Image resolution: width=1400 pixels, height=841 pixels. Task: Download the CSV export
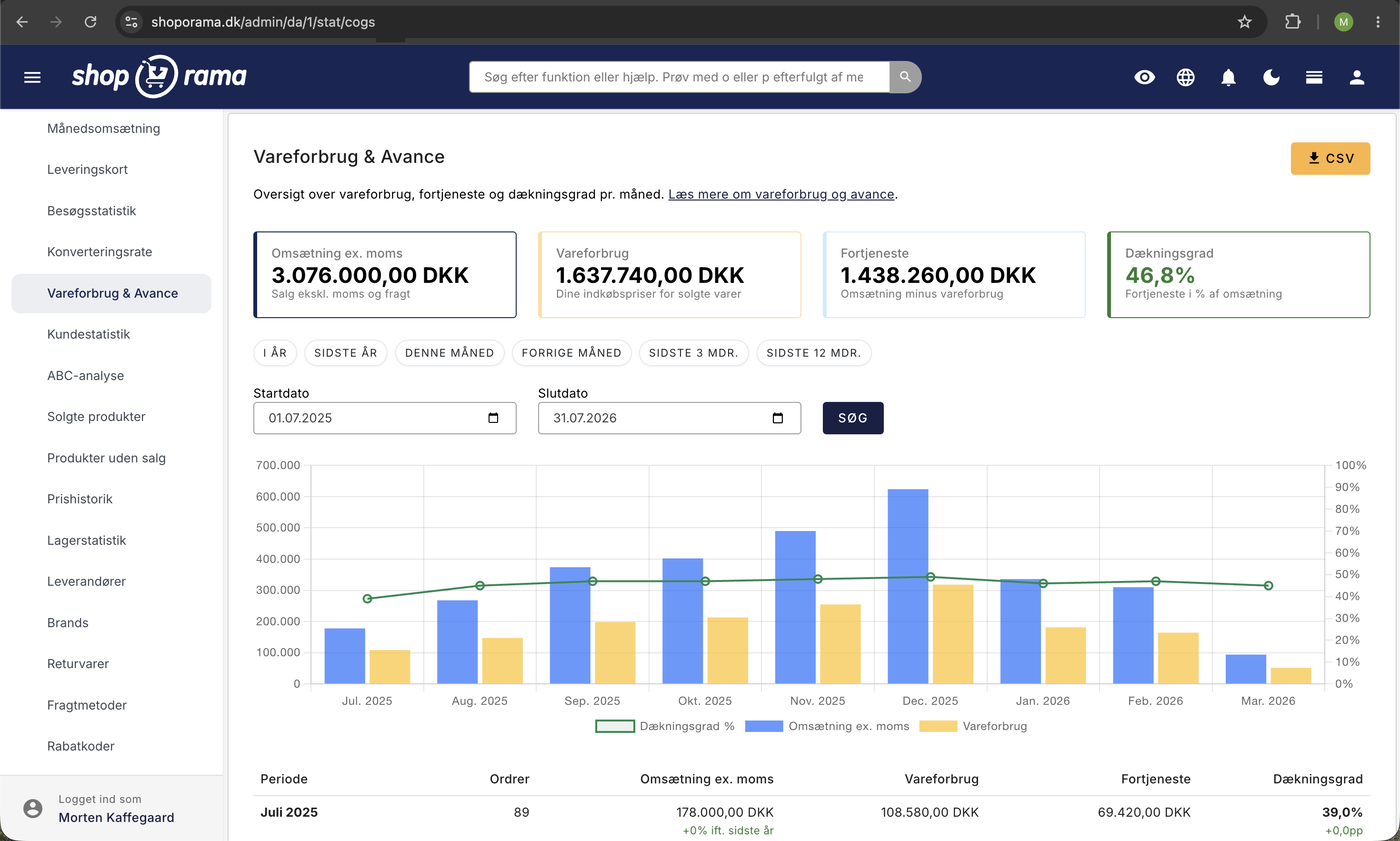coord(1330,158)
